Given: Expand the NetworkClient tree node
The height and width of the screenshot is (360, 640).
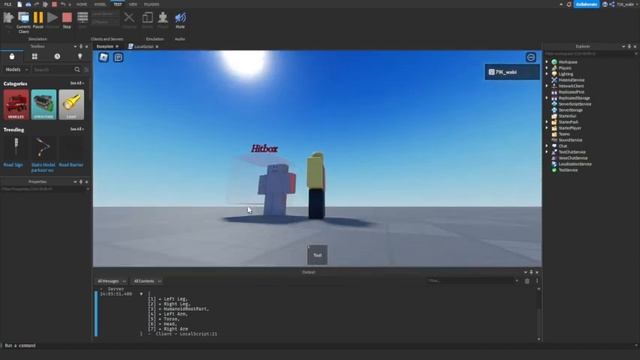Looking at the screenshot, I should coord(547,86).
